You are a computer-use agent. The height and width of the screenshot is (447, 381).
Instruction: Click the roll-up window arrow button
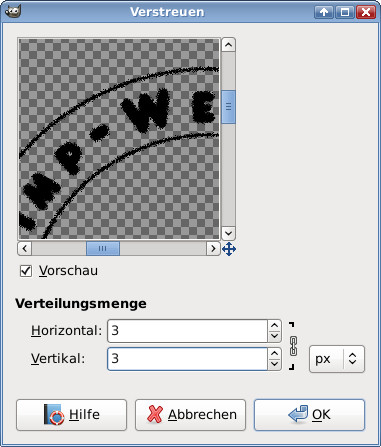tap(324, 12)
